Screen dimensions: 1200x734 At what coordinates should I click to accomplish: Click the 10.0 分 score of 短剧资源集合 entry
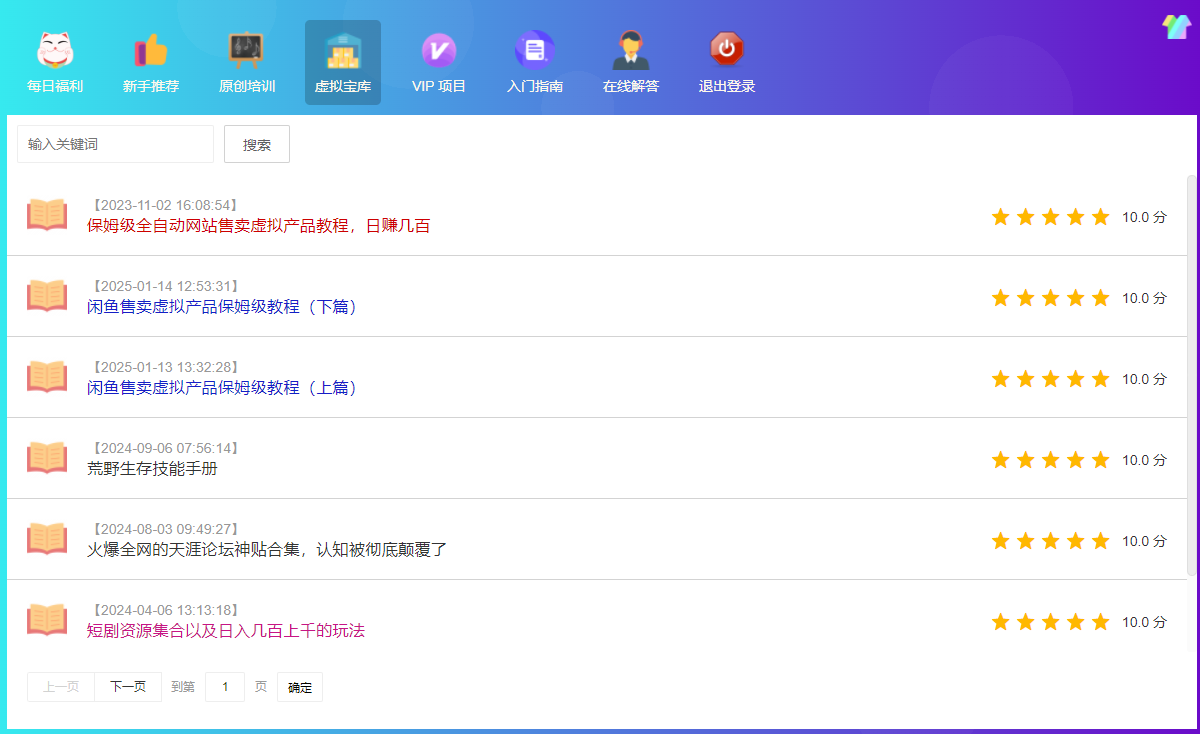click(1144, 622)
